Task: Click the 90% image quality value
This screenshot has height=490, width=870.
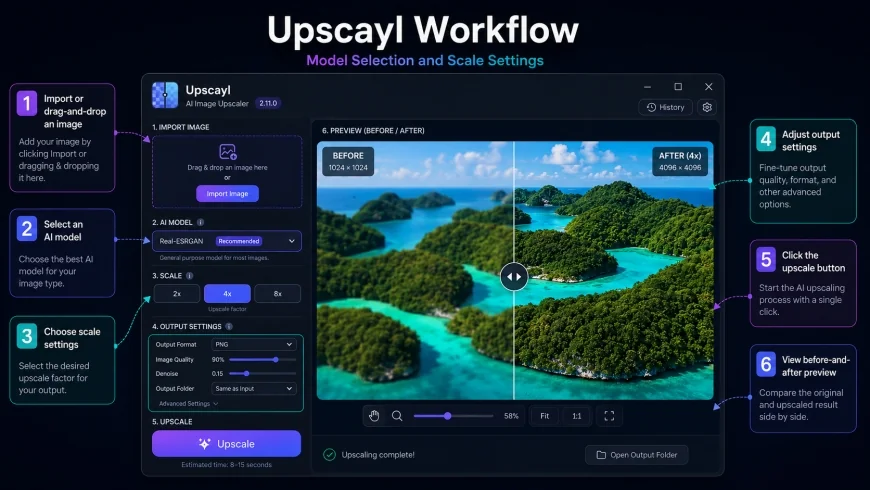Action: (218, 360)
